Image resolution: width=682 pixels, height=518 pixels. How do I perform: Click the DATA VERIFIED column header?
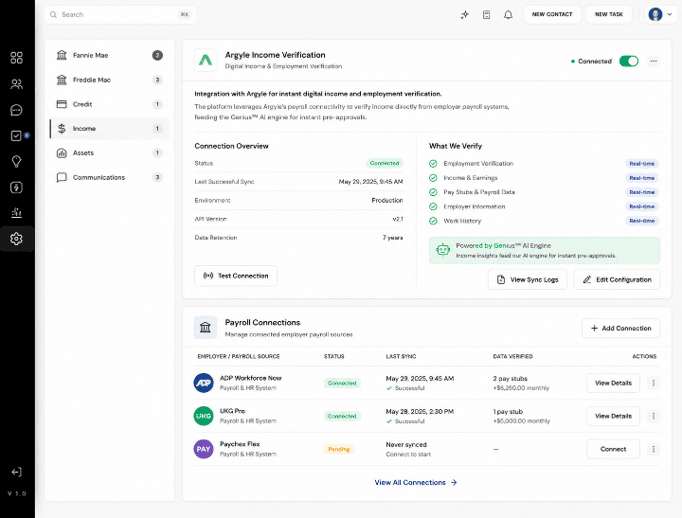click(x=513, y=356)
